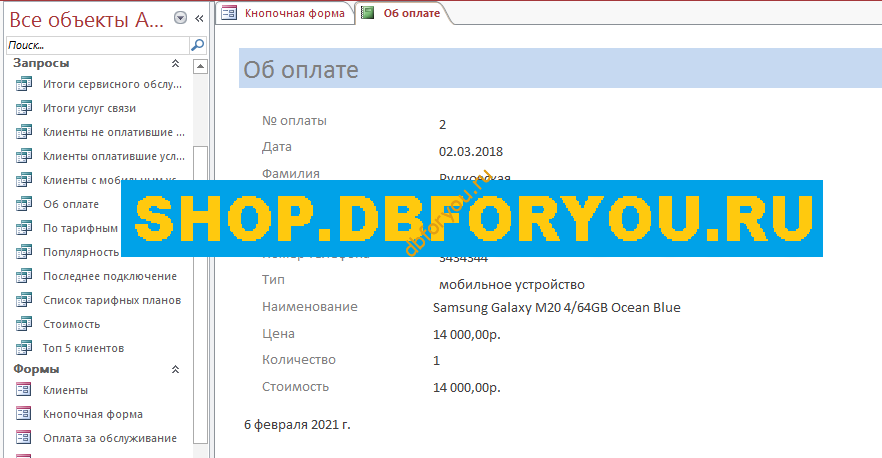Select the Об оплате document tab
882x458 pixels.
tap(404, 13)
